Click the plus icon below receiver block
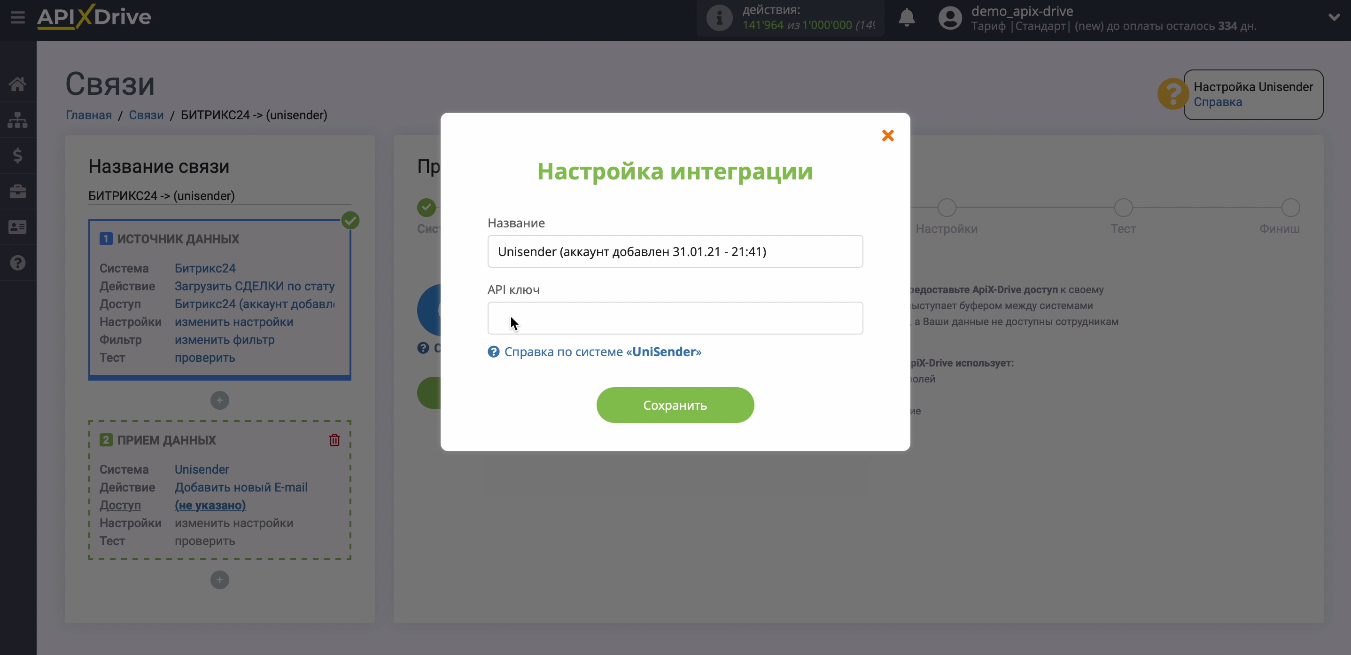Screen dimensions: 1351x655 pyautogui.click(x=220, y=580)
